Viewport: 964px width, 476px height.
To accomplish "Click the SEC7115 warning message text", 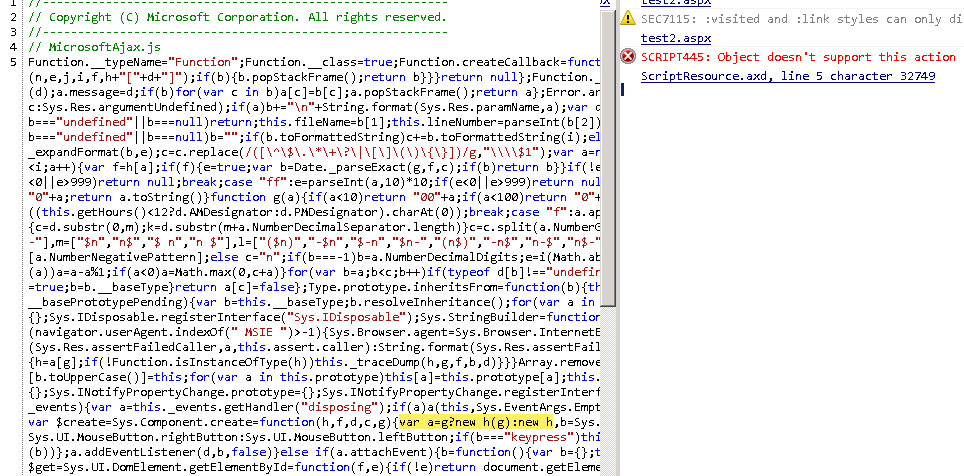I will 802,19.
